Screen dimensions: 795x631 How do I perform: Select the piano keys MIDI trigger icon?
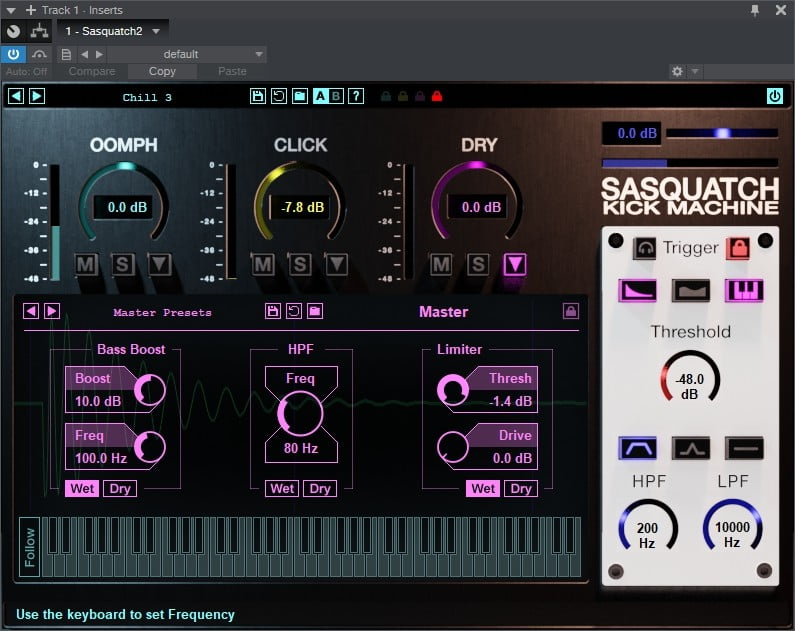(x=745, y=291)
